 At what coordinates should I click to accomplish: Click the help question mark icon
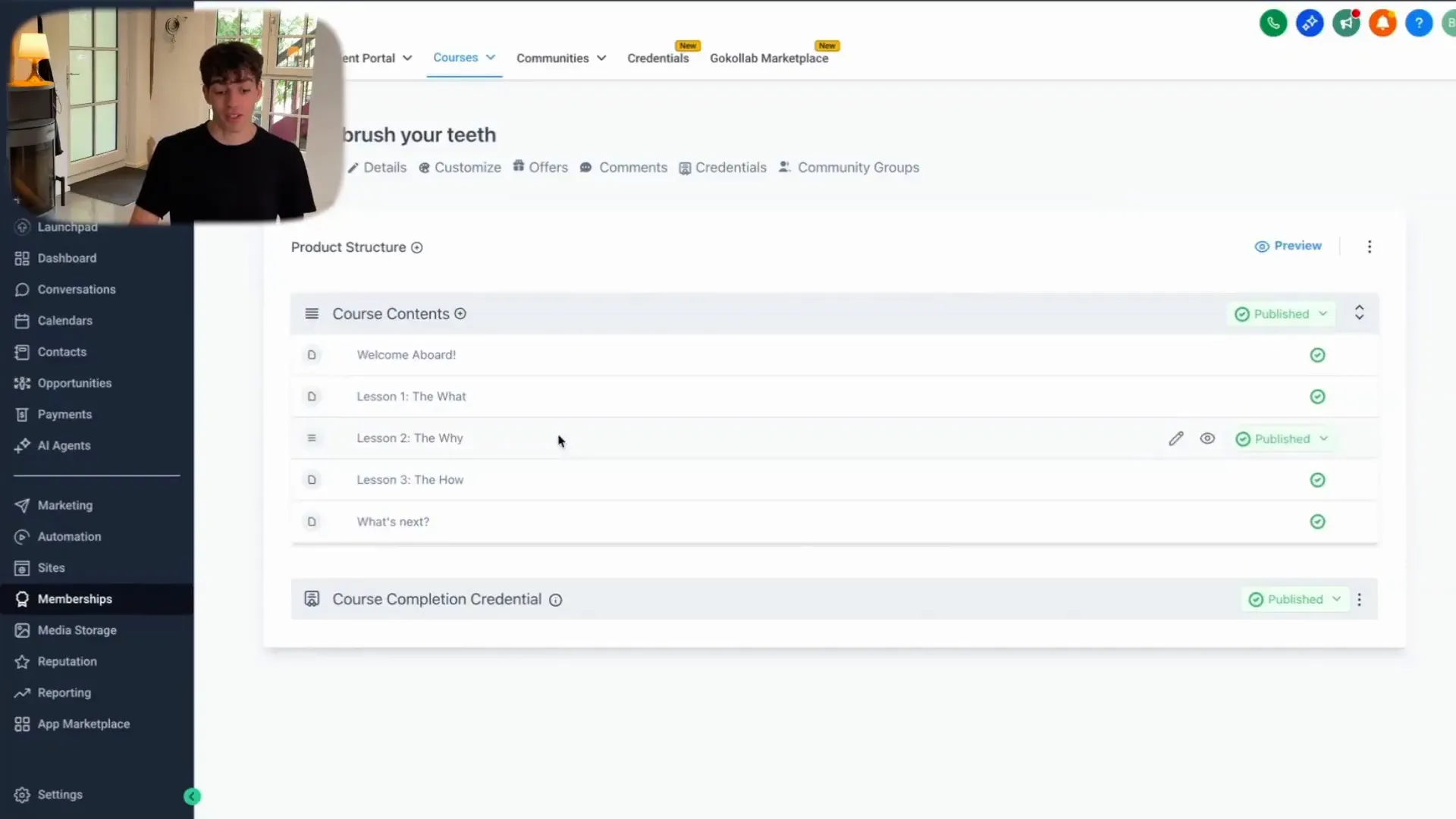pyautogui.click(x=1419, y=23)
